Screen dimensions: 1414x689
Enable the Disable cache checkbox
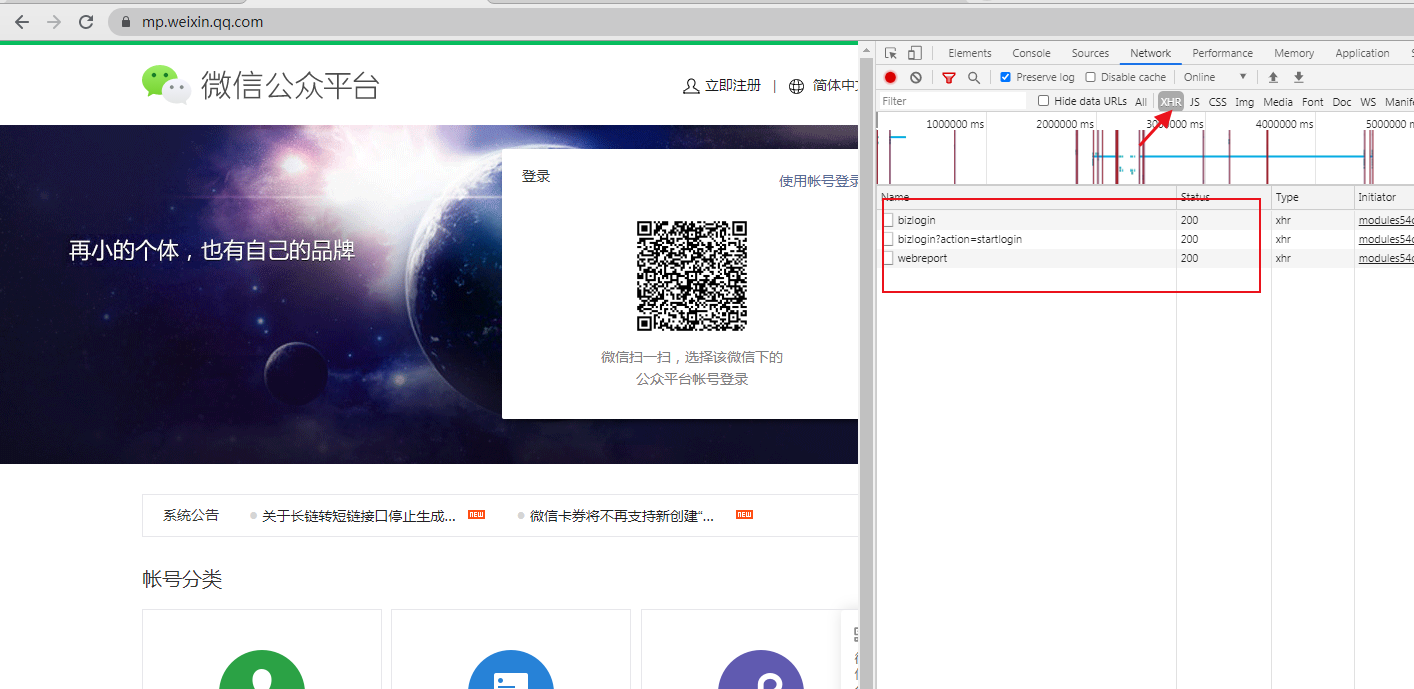pos(1090,77)
